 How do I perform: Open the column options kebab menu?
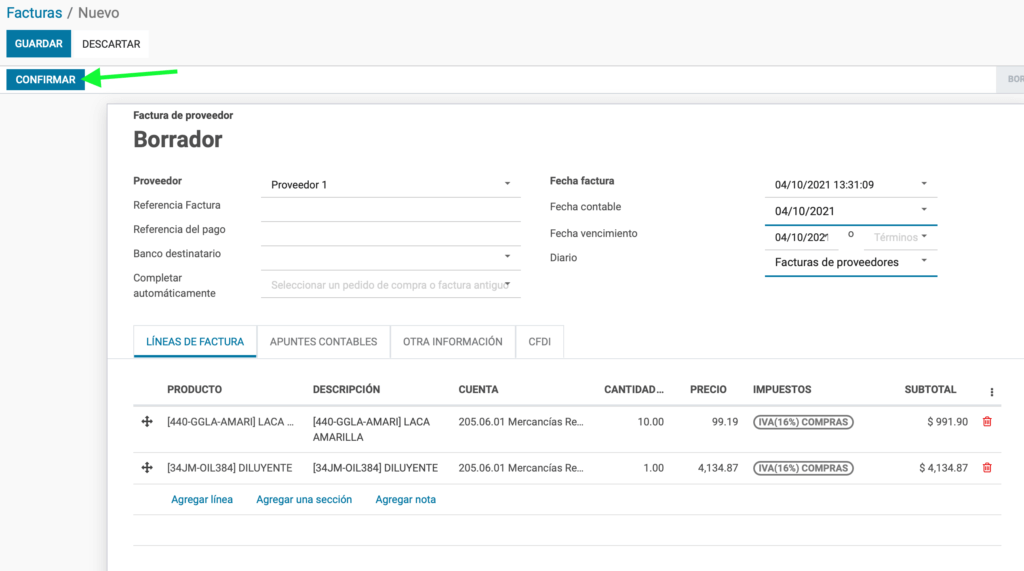(991, 392)
